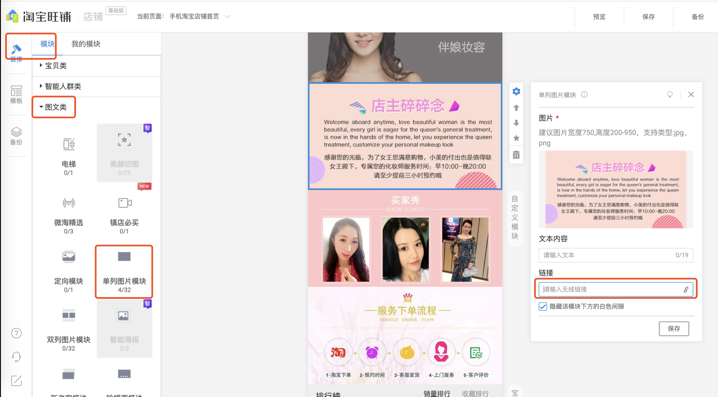This screenshot has width=718, height=397.
Task: Move module up with the arrow icon
Action: 516,108
